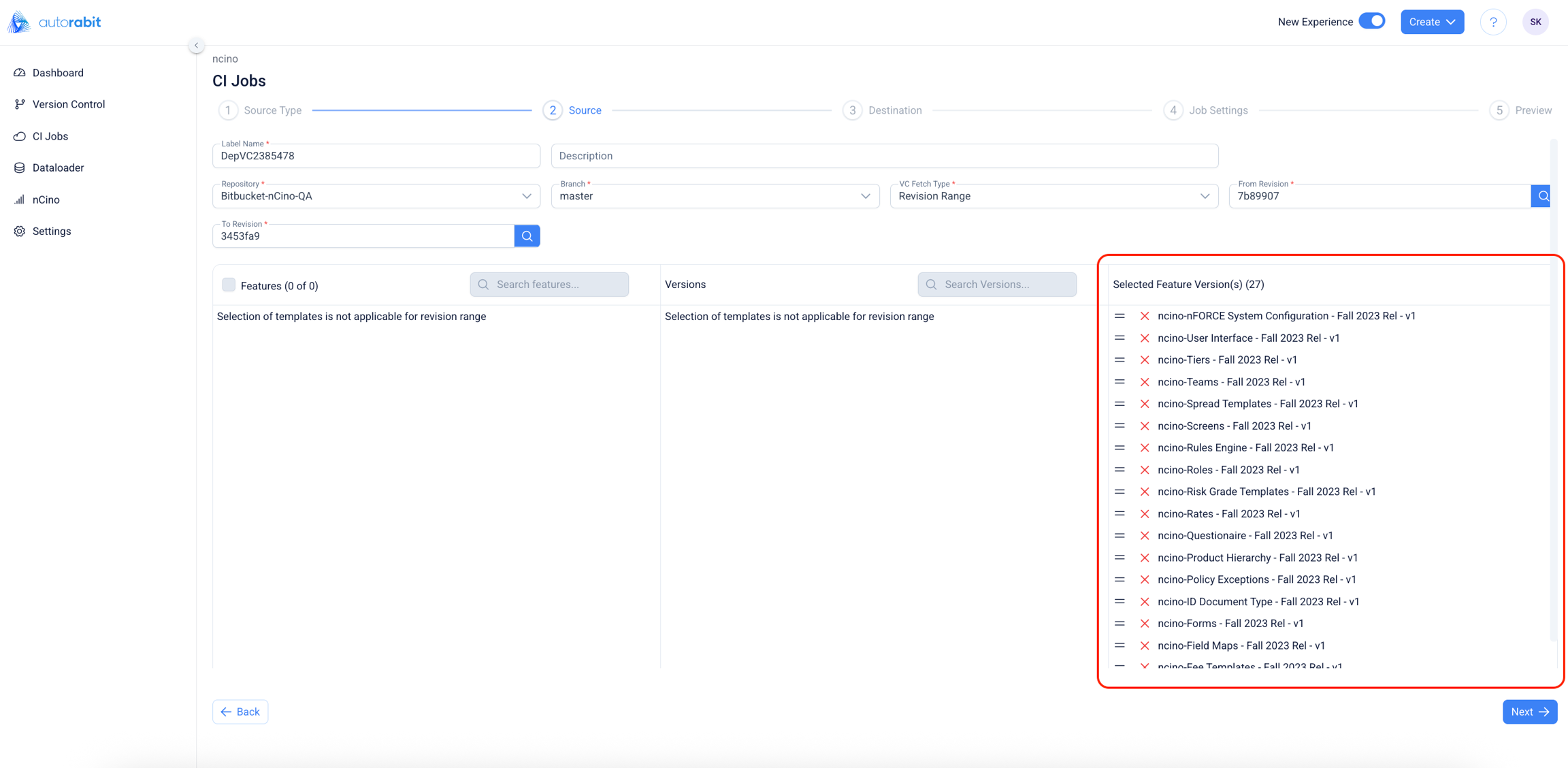Remove ncino-Tiers Fall 2023 Rel version

pyautogui.click(x=1145, y=360)
